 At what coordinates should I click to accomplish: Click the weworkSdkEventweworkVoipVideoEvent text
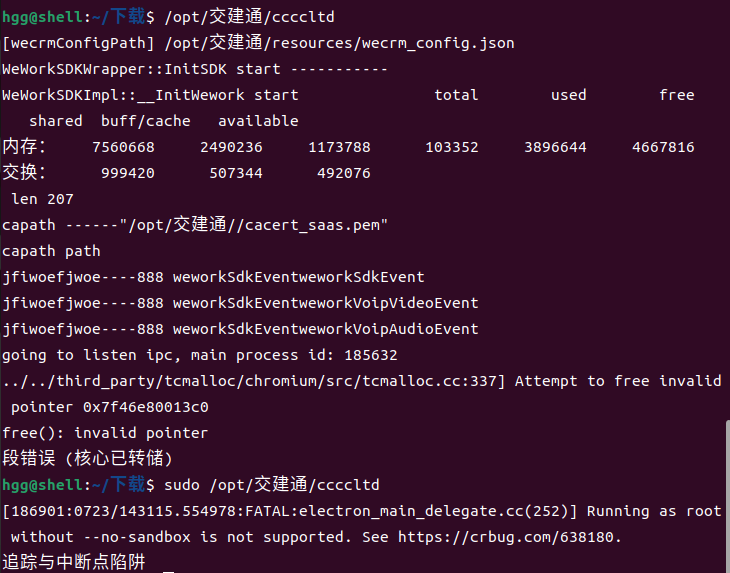pos(325,303)
